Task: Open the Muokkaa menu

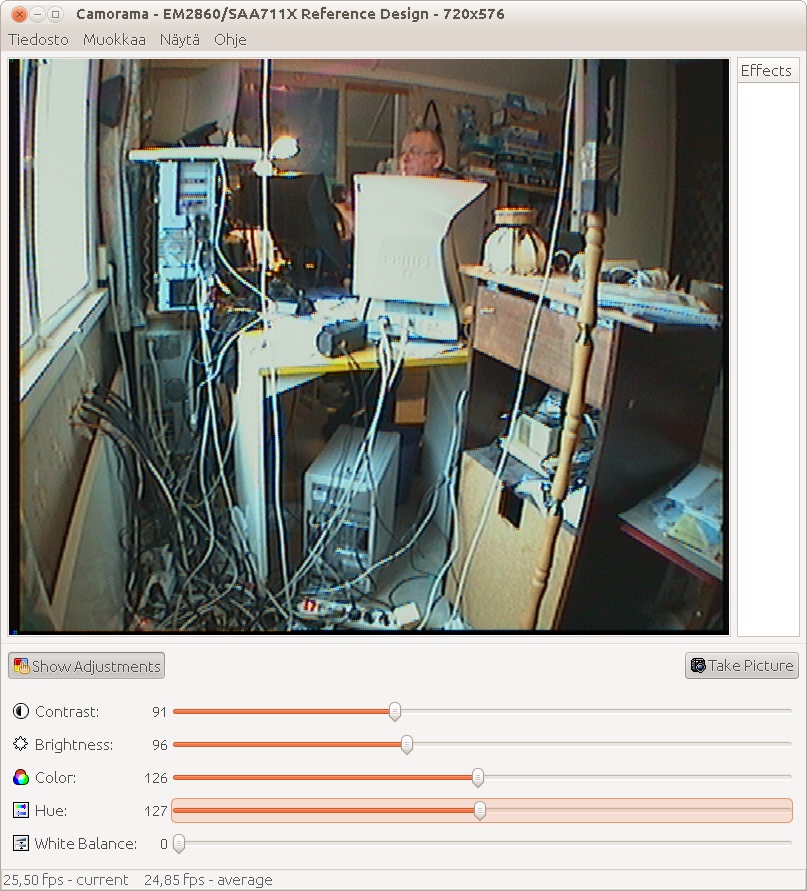Action: pyautogui.click(x=114, y=40)
